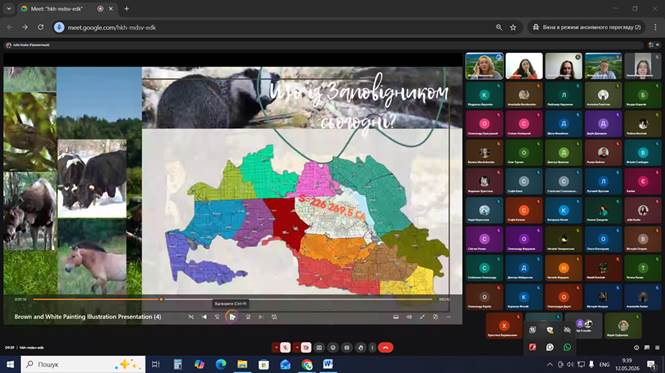This screenshot has width=665, height=373.
Task: Click the site information icon in address bar
Action: click(59, 27)
